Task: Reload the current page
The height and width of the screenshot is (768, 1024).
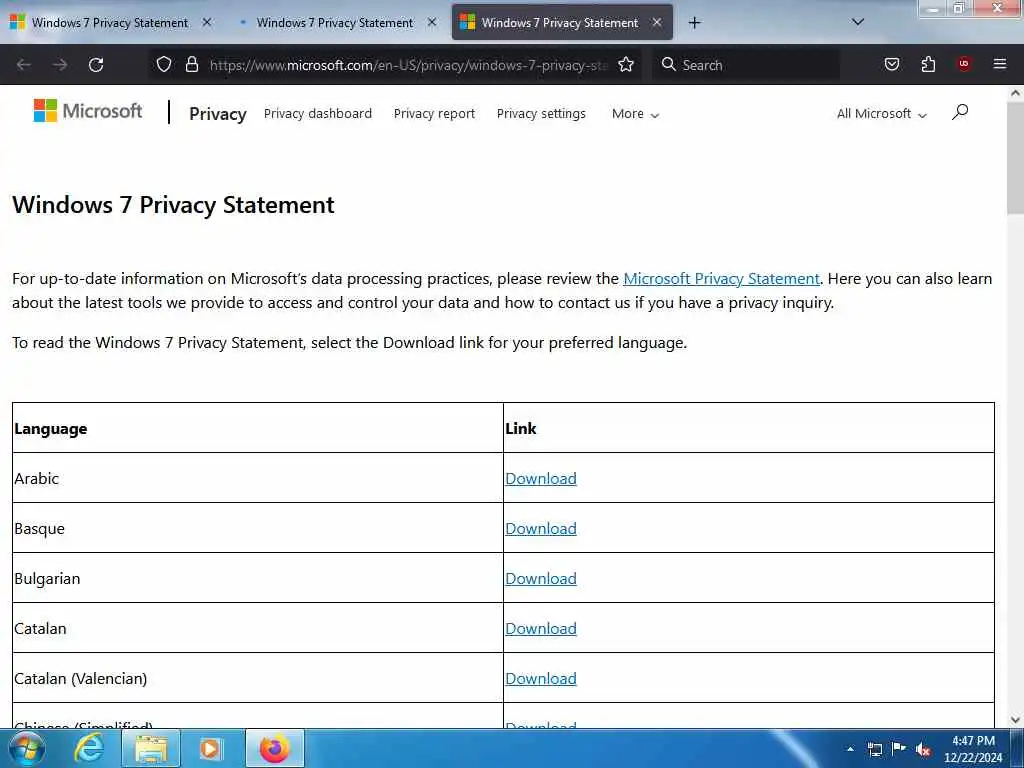Action: (96, 65)
